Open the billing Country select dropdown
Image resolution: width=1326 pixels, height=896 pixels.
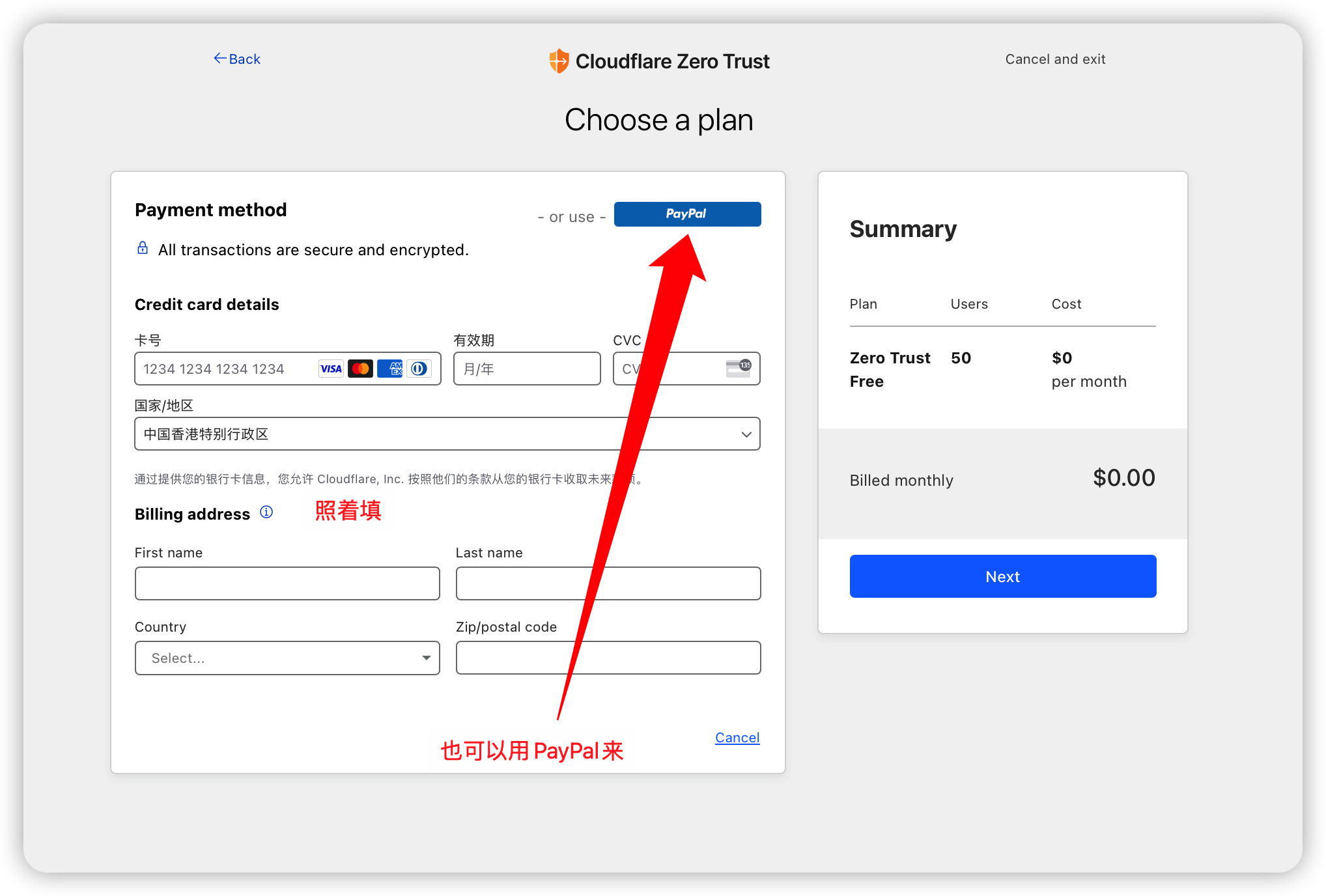[287, 658]
